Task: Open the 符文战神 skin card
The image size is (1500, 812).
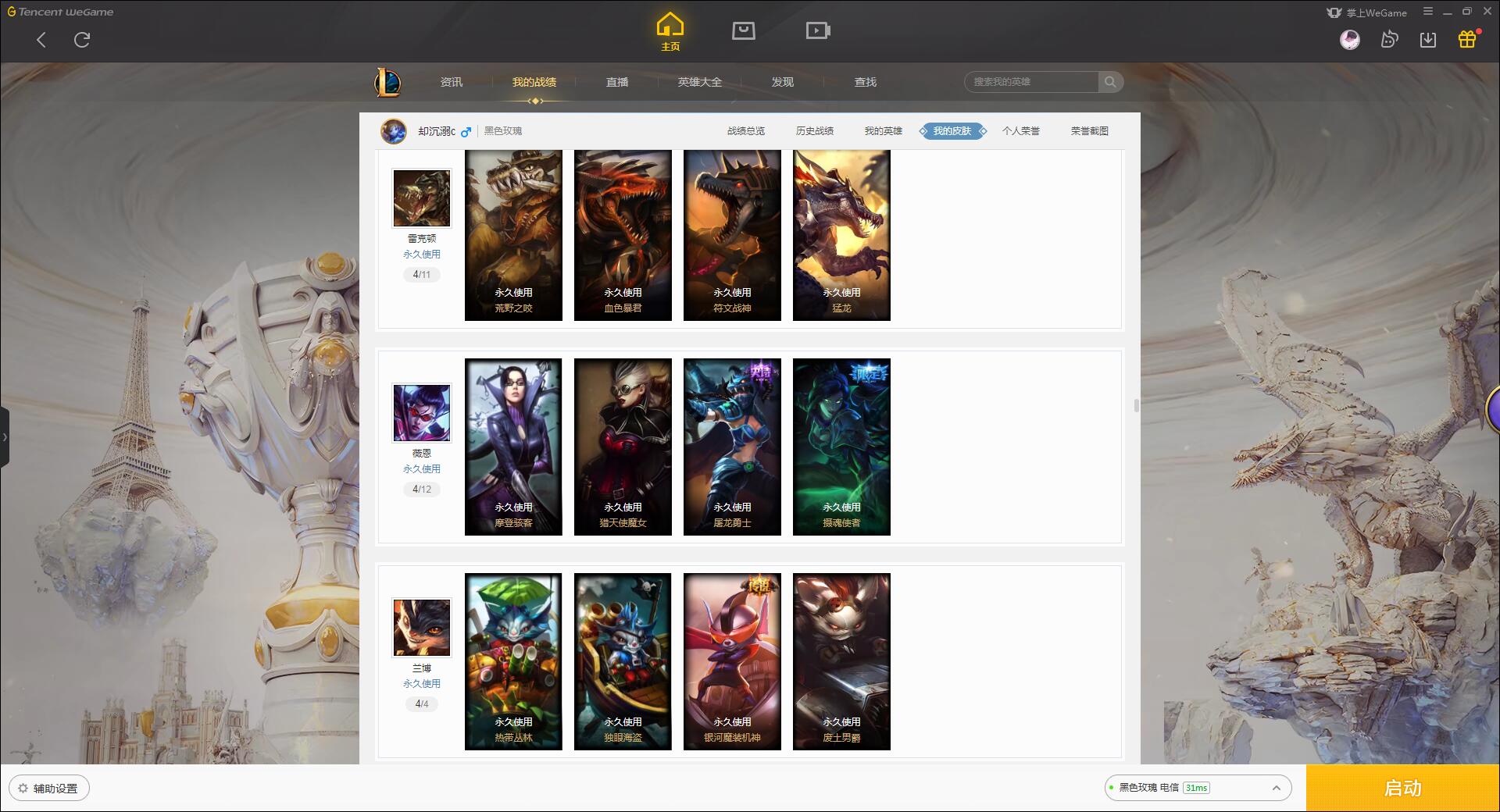Action: (x=732, y=235)
